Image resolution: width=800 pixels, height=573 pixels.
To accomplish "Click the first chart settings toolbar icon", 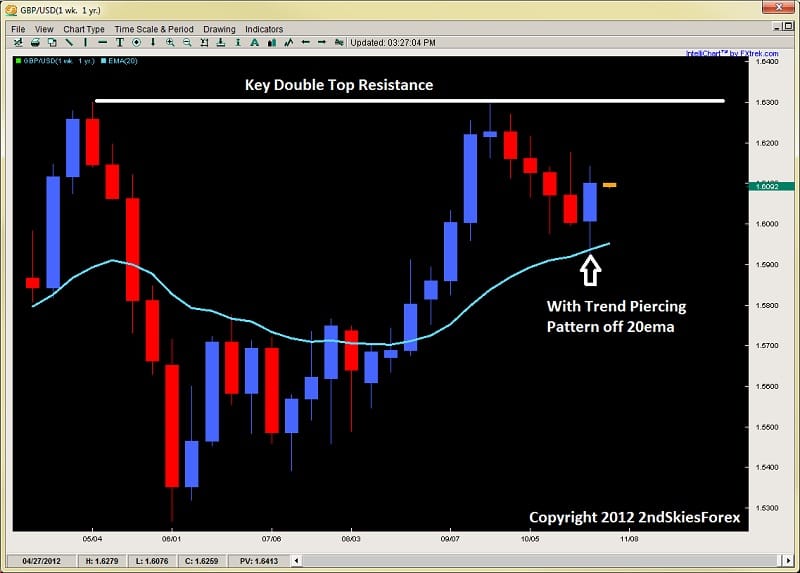I will 18,43.
